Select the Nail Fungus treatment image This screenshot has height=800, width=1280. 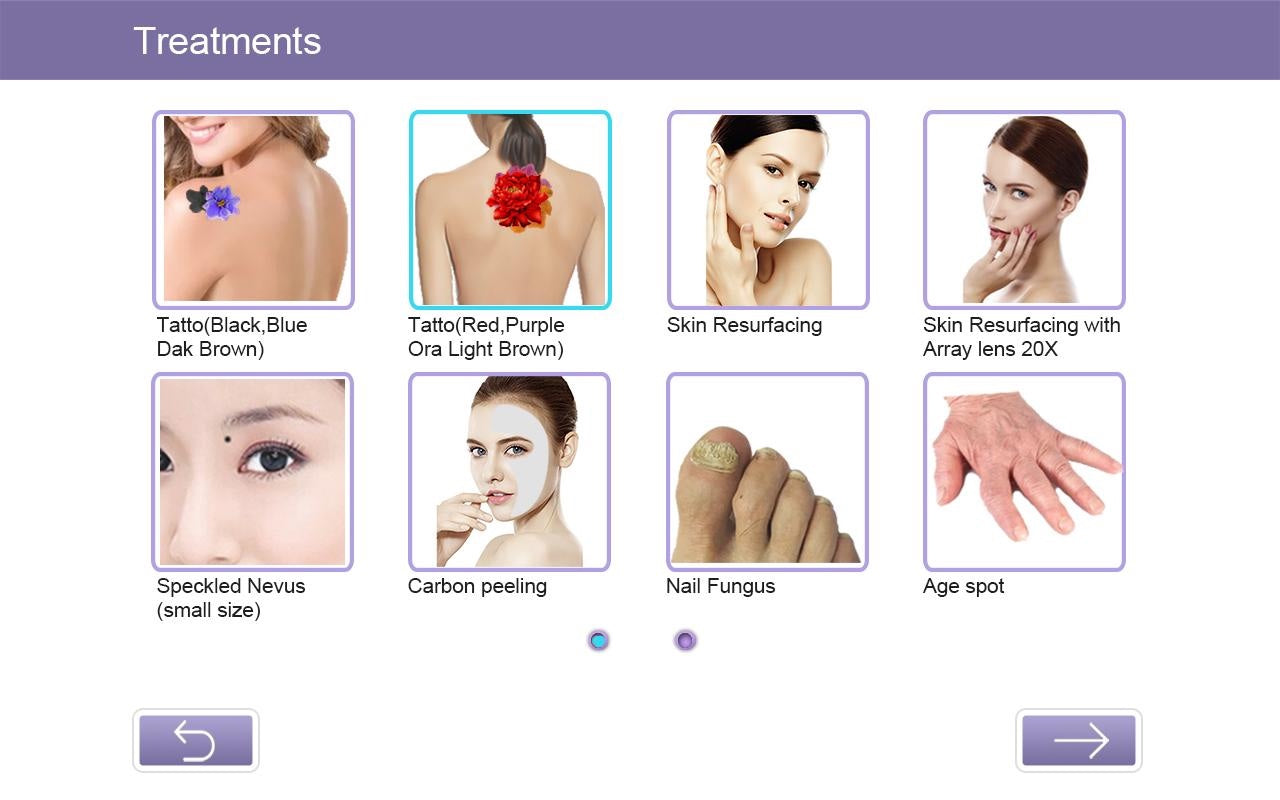(767, 472)
